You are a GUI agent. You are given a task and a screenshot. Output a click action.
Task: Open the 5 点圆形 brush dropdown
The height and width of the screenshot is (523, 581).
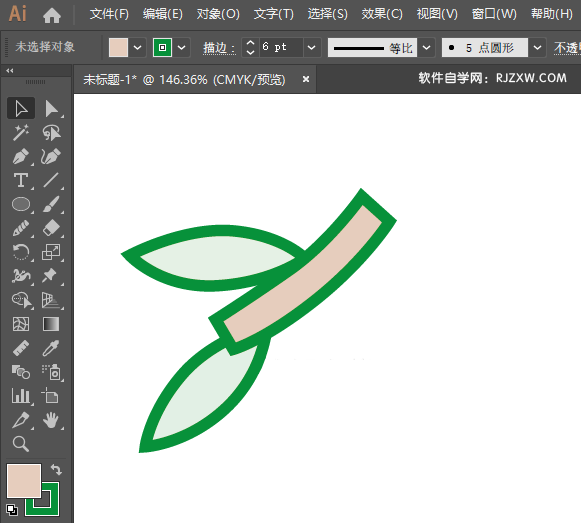(x=537, y=47)
